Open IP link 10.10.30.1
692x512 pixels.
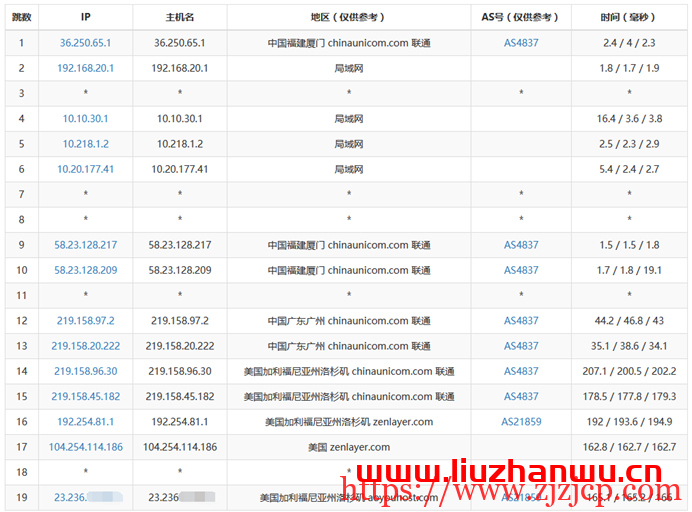[x=85, y=118]
